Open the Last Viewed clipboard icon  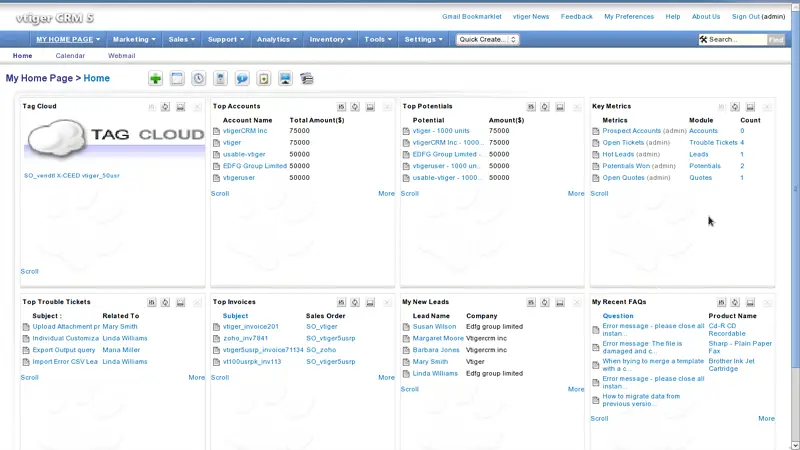tap(264, 79)
